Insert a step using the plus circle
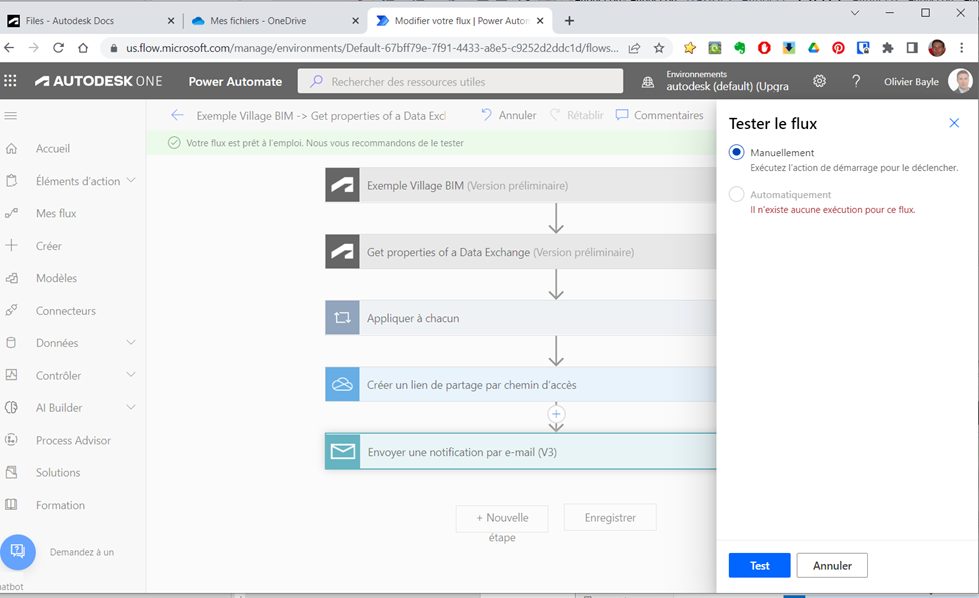This screenshot has height=598, width=979. pyautogui.click(x=556, y=414)
